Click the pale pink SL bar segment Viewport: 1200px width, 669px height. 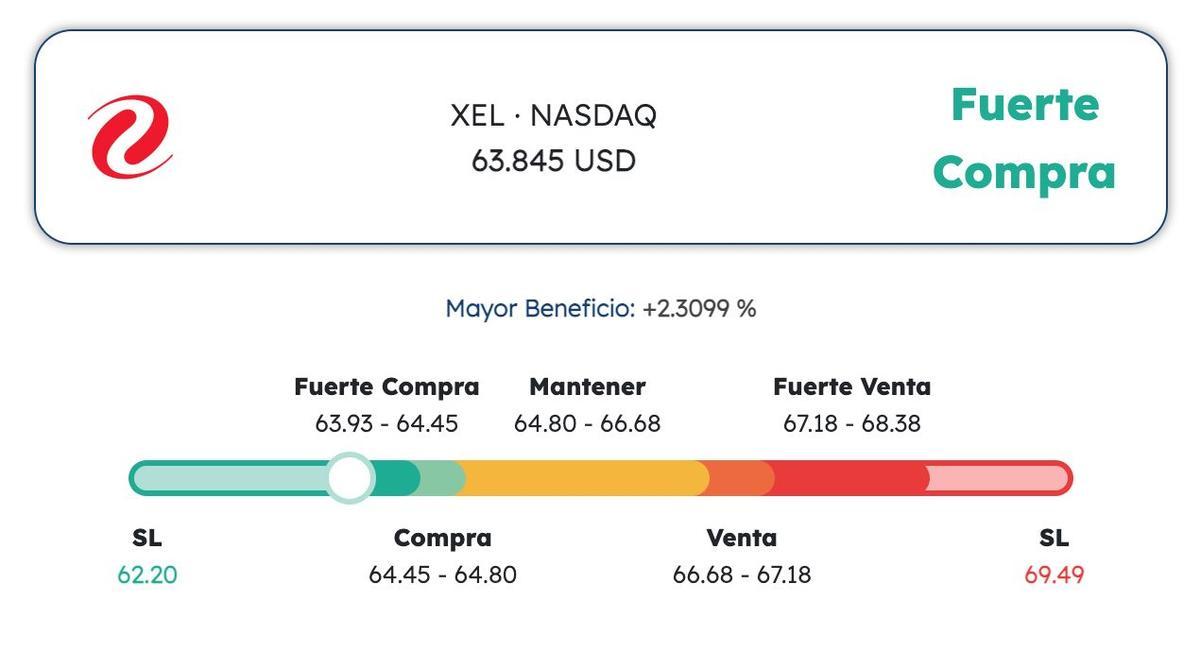click(995, 479)
